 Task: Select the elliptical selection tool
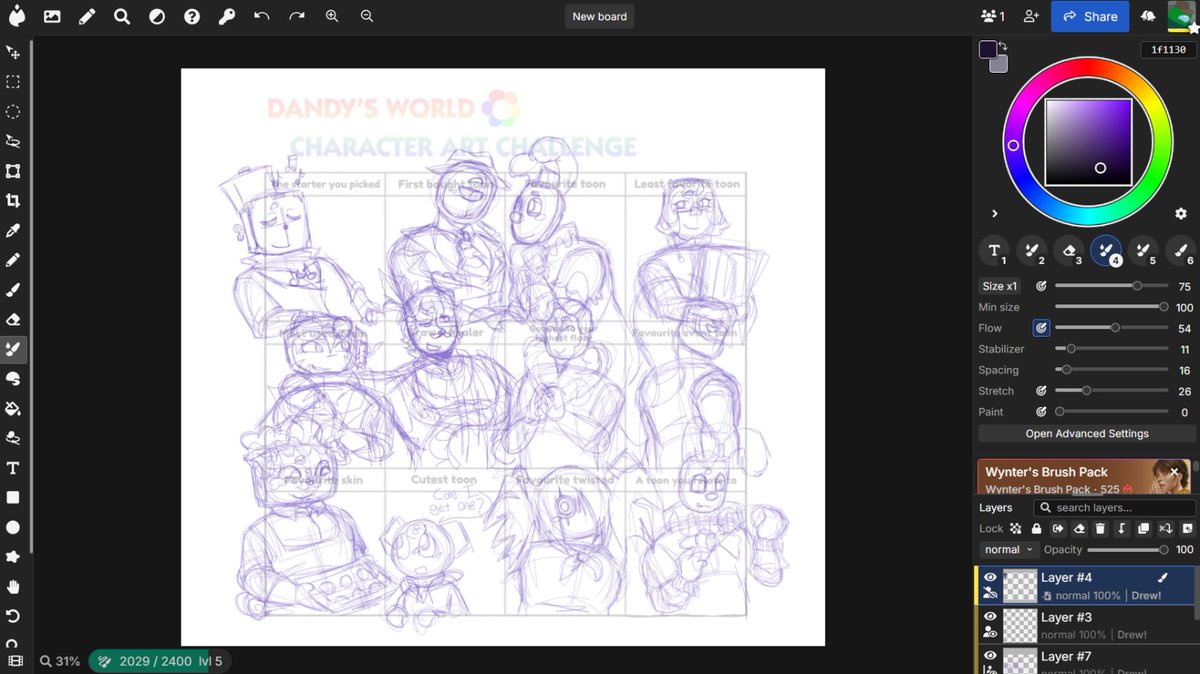pyautogui.click(x=13, y=111)
